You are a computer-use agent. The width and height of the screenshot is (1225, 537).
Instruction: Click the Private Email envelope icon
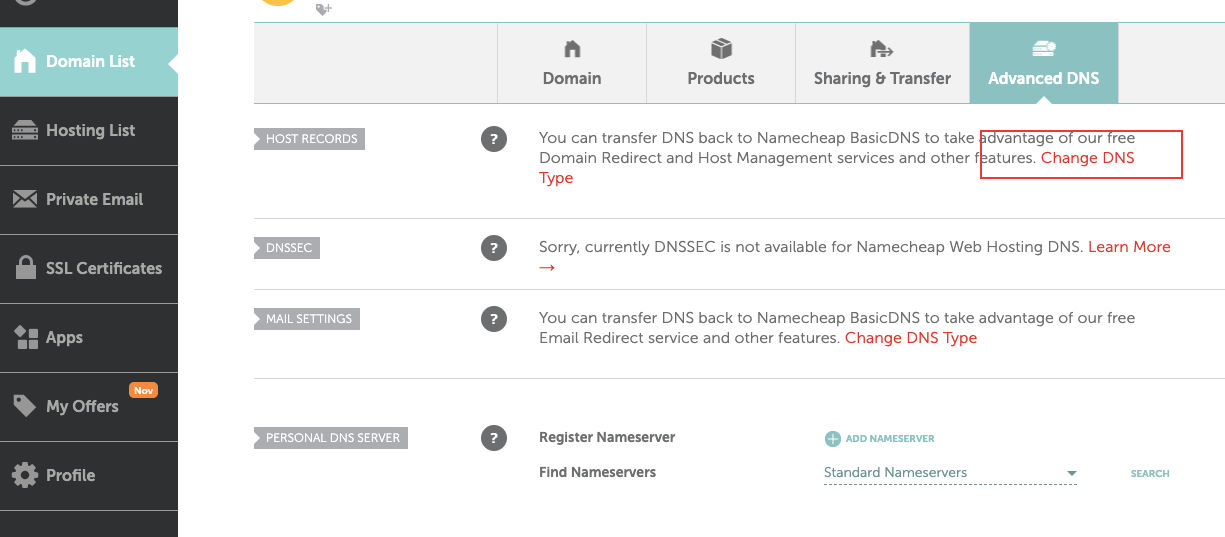24,199
